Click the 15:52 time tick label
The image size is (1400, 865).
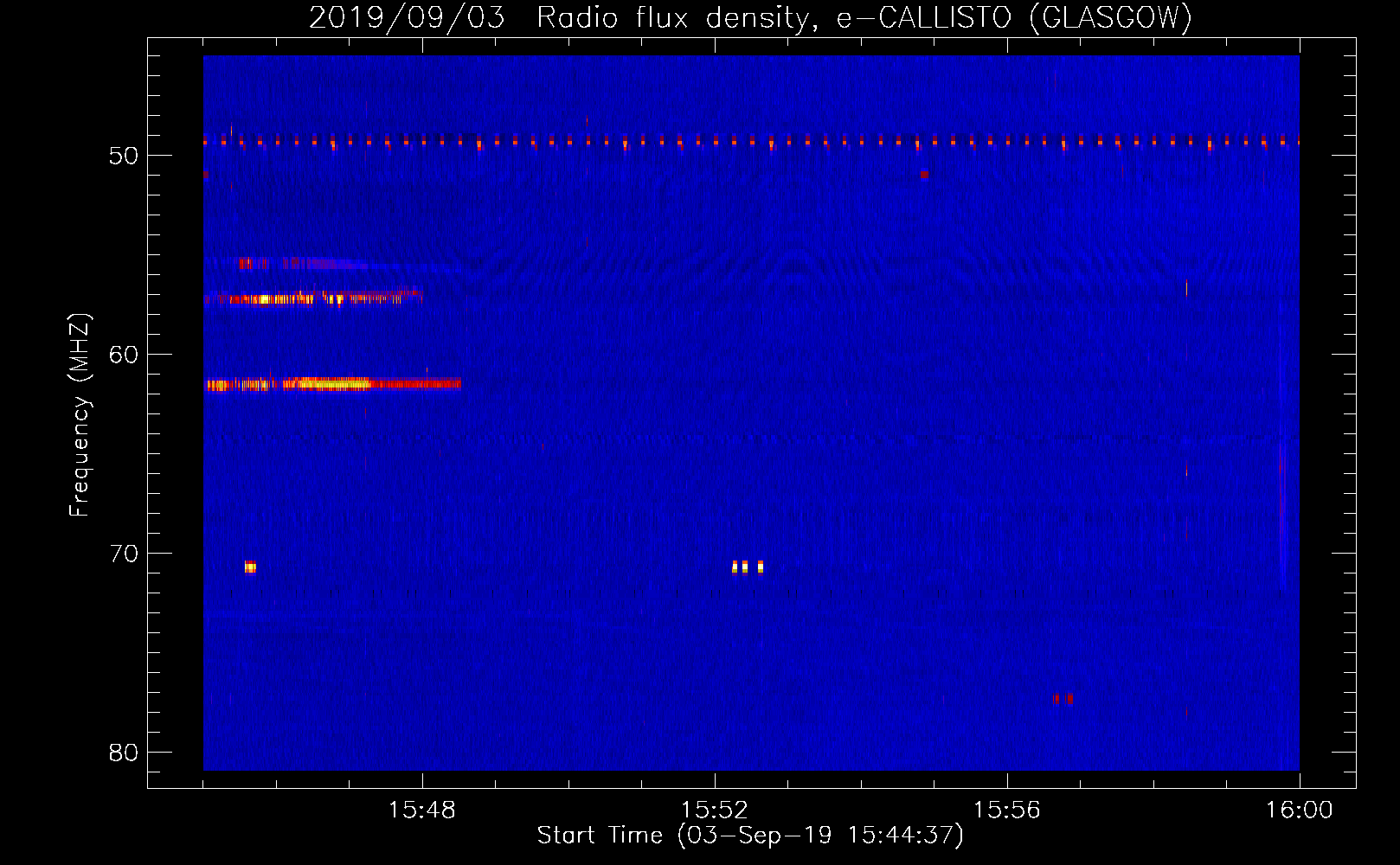715,811
